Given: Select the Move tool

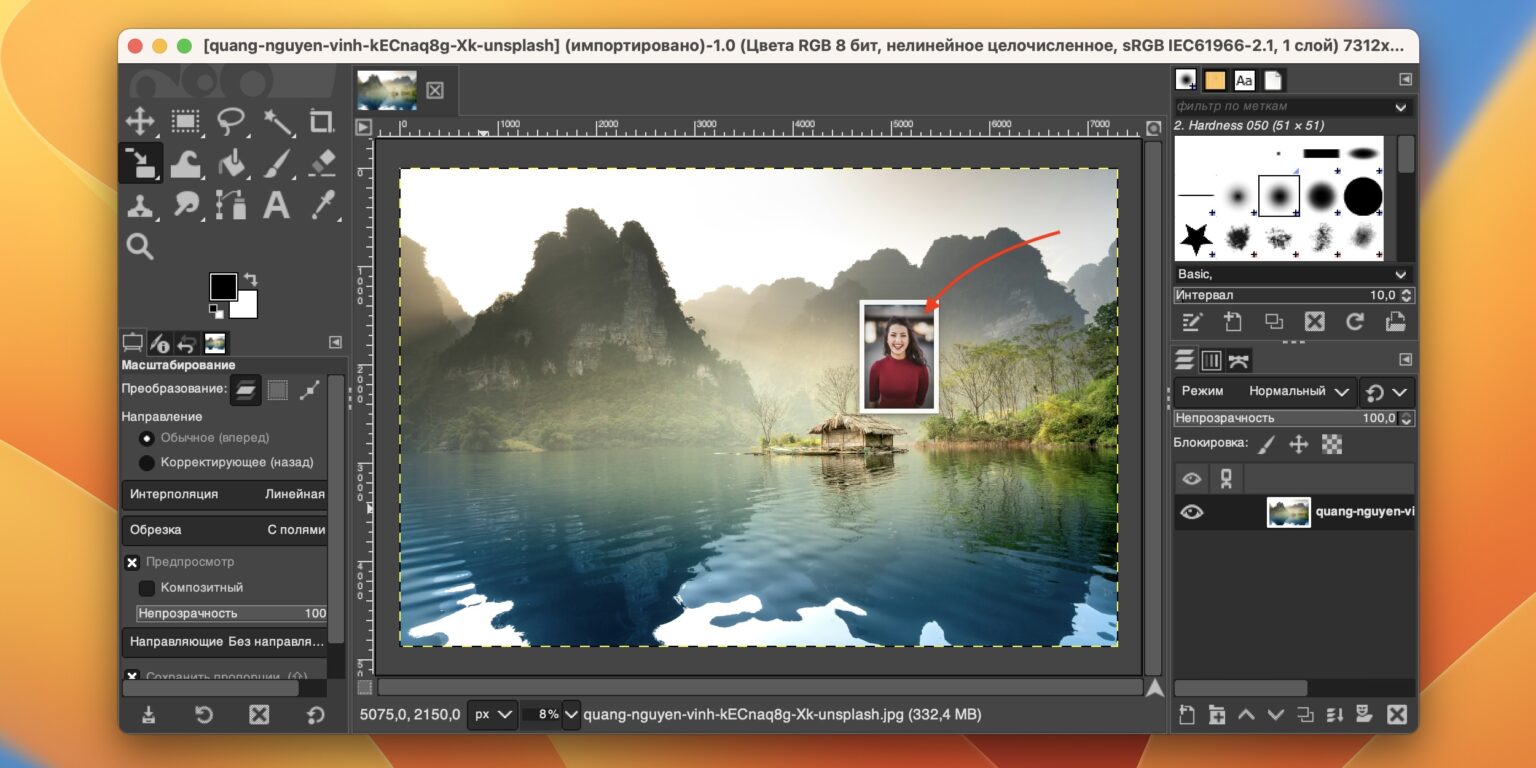Looking at the screenshot, I should pos(139,122).
